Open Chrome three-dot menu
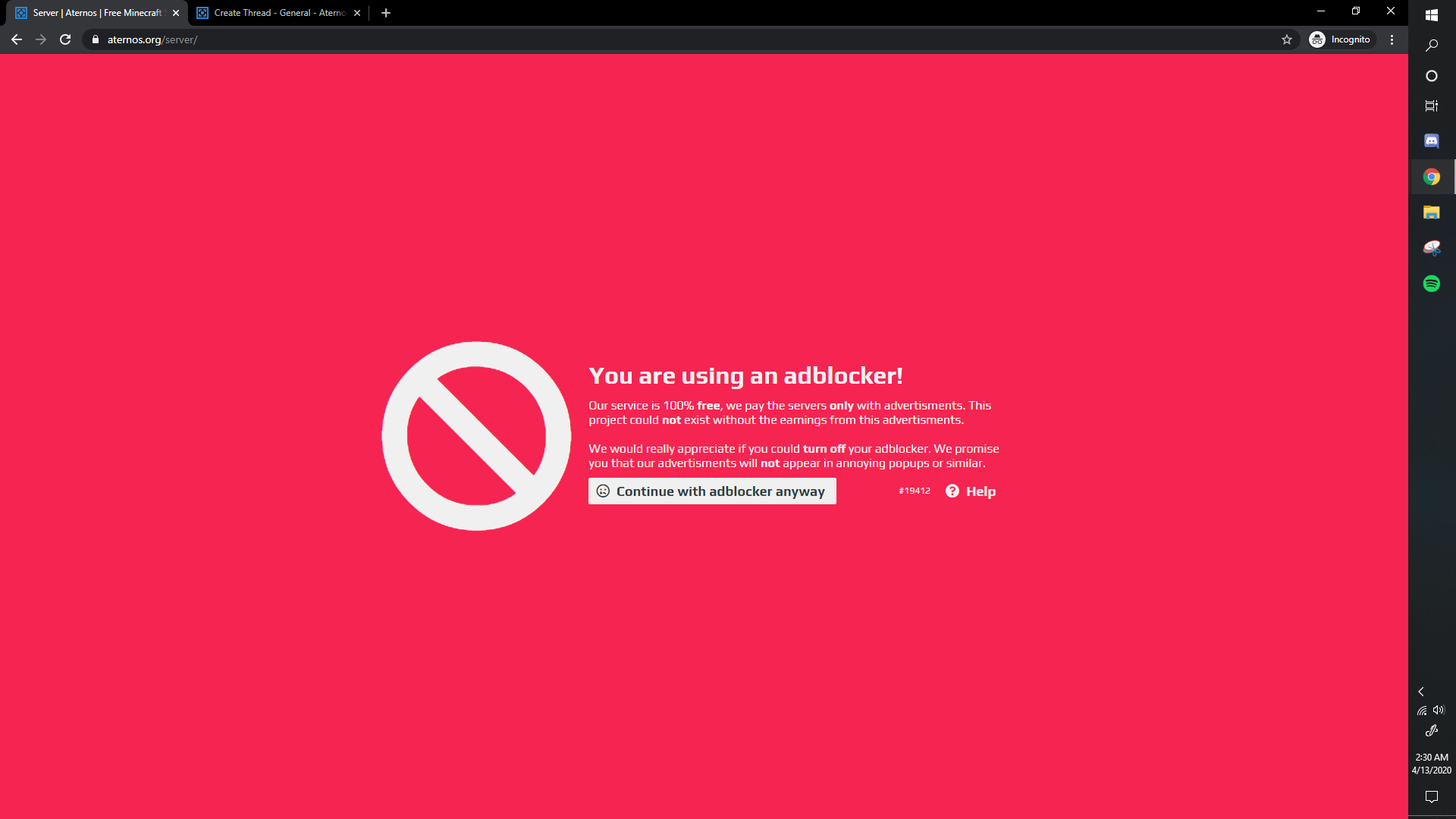The height and width of the screenshot is (819, 1456). (1392, 39)
